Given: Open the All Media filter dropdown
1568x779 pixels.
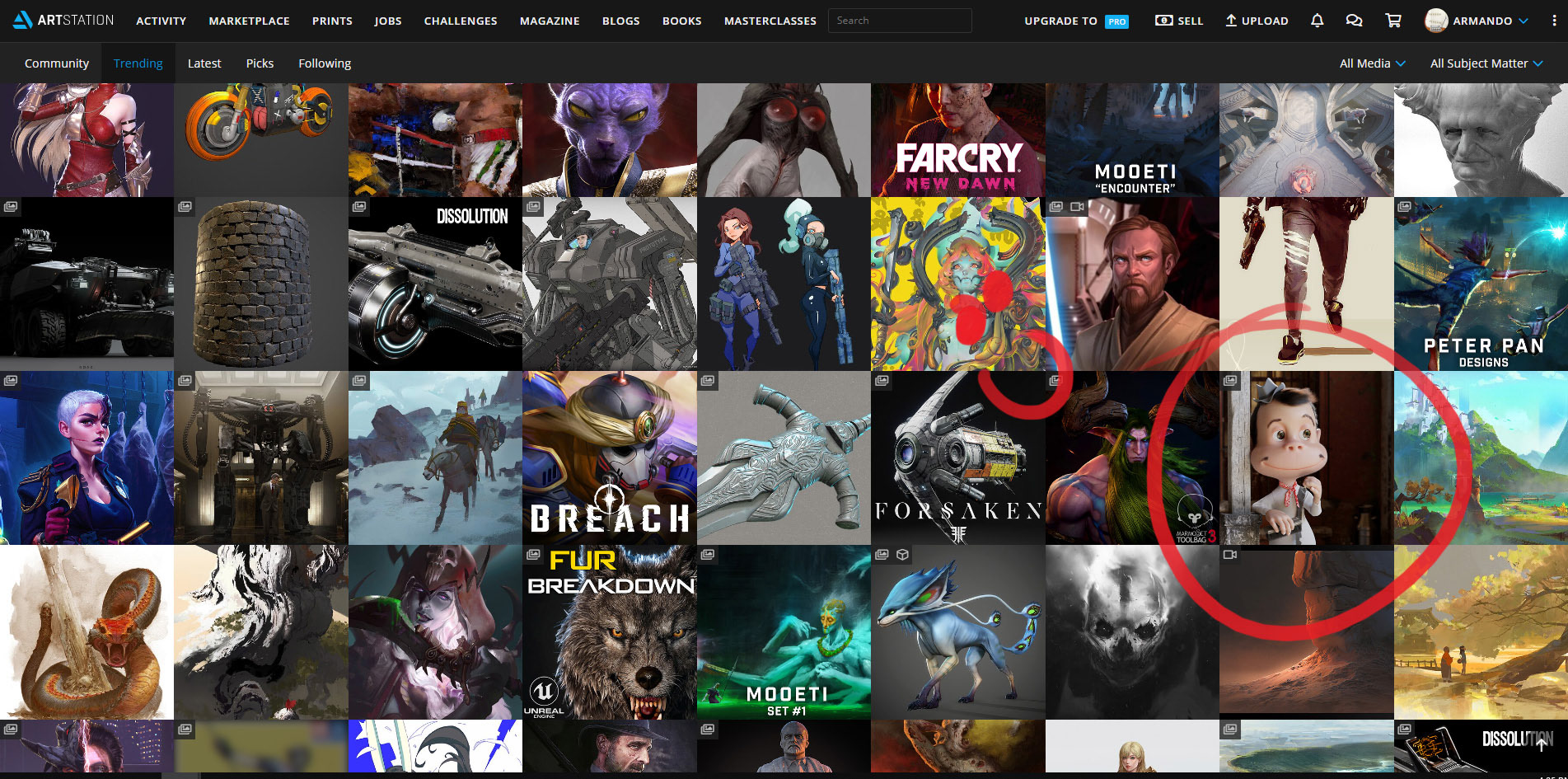Looking at the screenshot, I should coord(1372,63).
